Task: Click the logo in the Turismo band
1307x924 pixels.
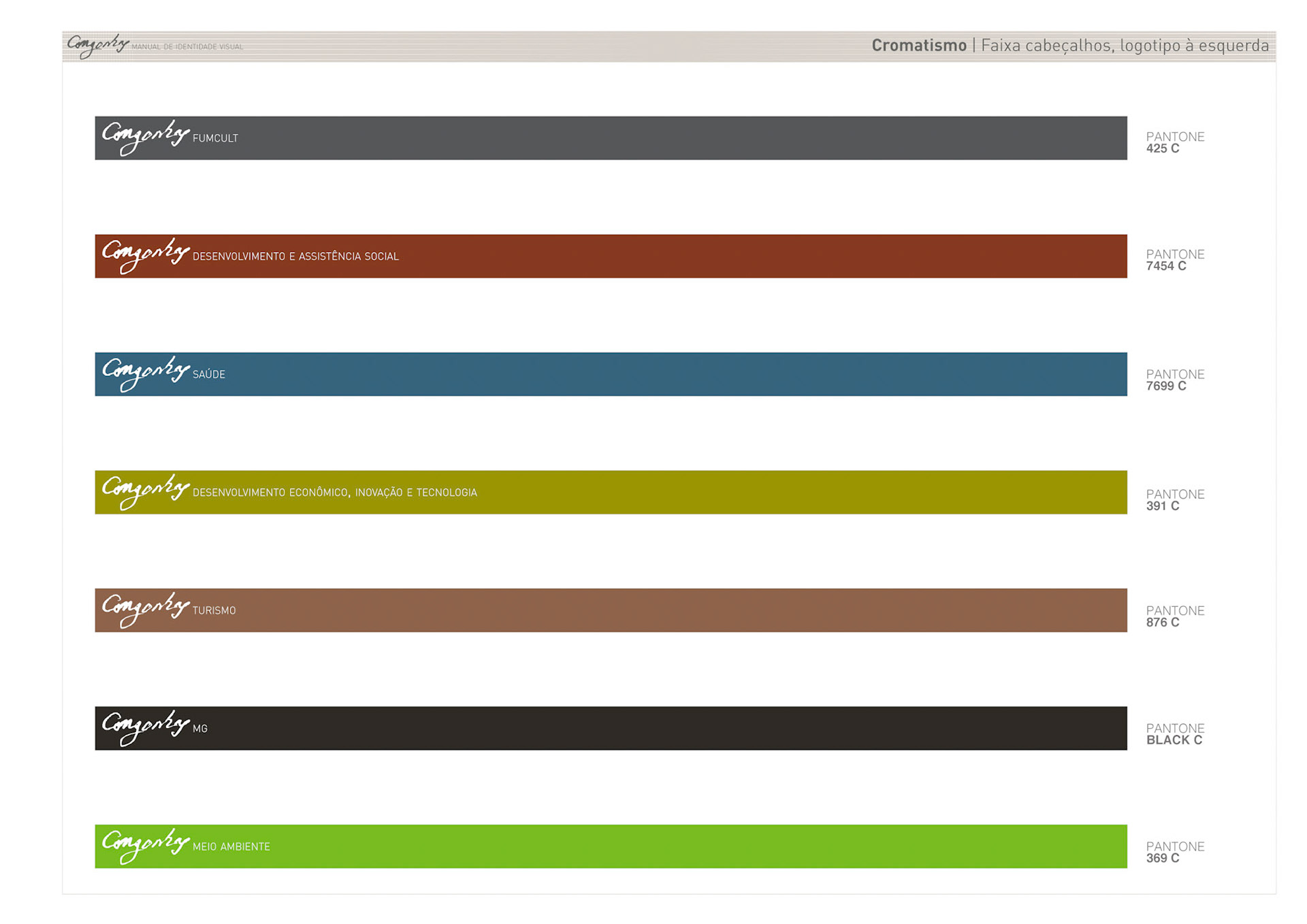Action: coord(146,610)
